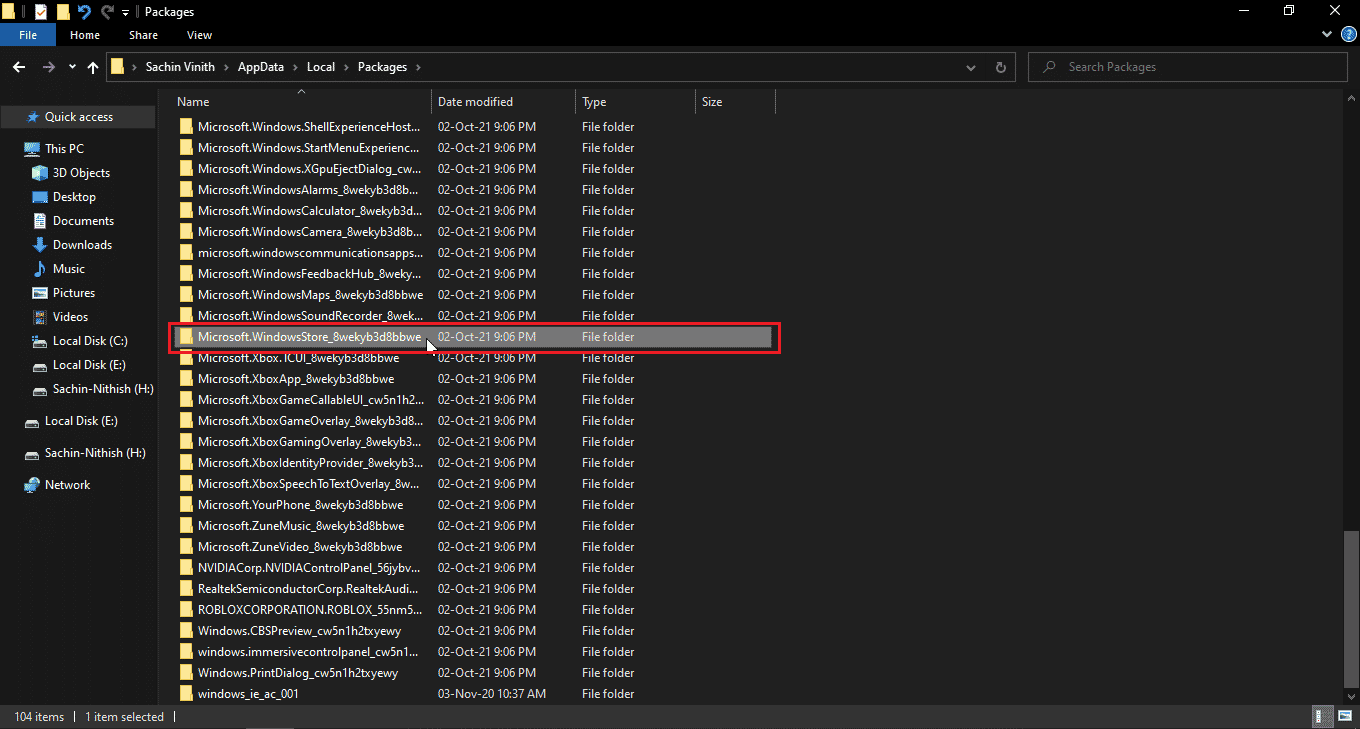The height and width of the screenshot is (729, 1360).
Task: Select the Microsoft.WindowsCamera folder icon
Action: point(185,232)
